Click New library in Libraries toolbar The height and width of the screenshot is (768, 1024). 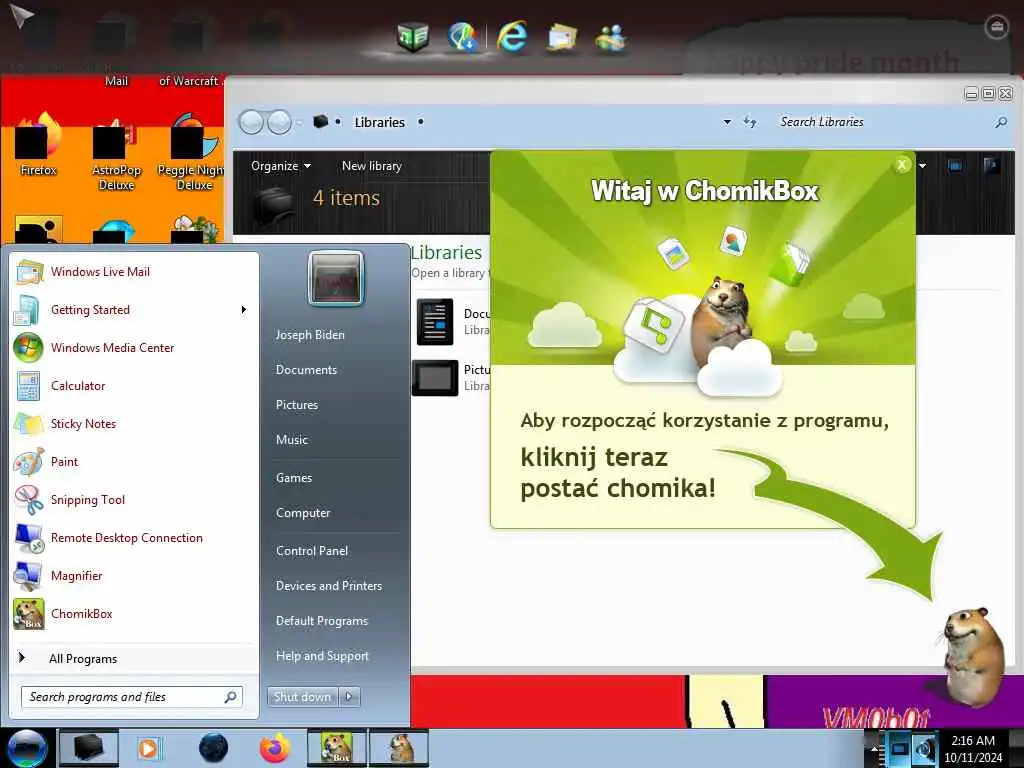(372, 166)
